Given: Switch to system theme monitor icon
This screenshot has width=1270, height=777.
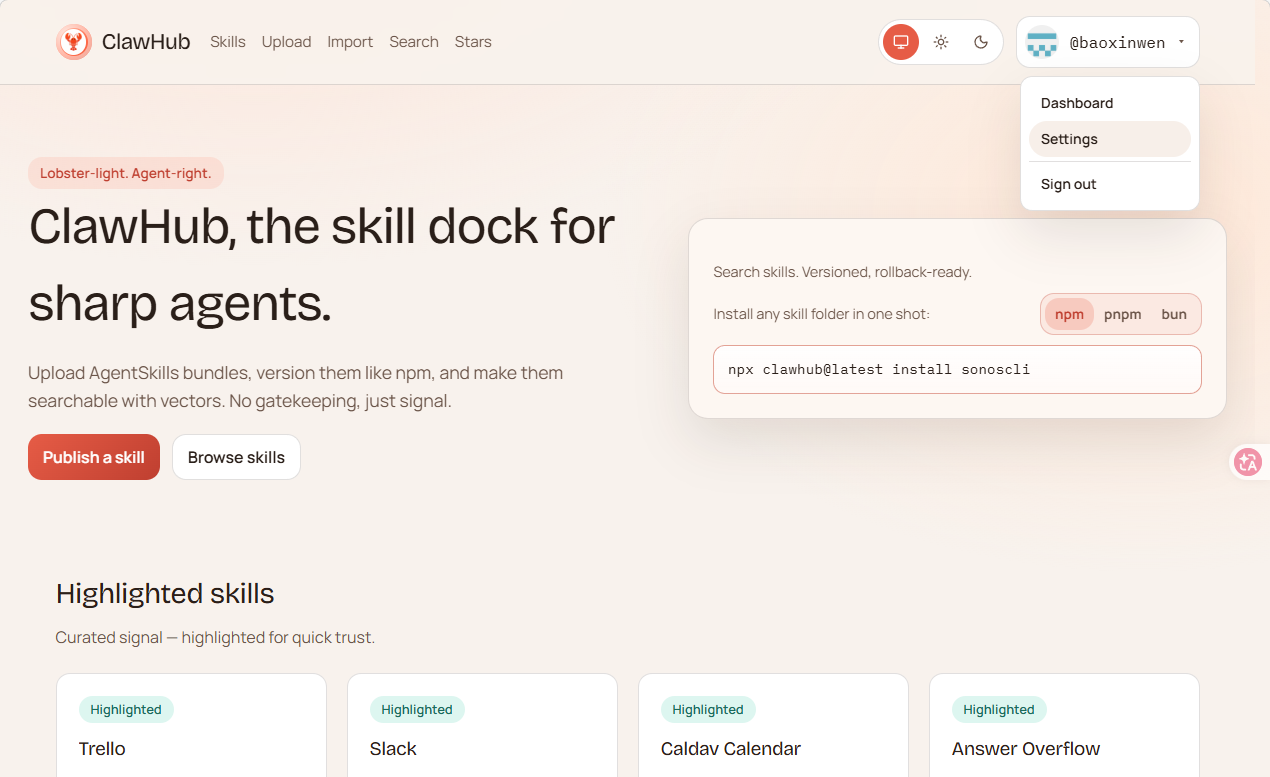Looking at the screenshot, I should coord(900,42).
